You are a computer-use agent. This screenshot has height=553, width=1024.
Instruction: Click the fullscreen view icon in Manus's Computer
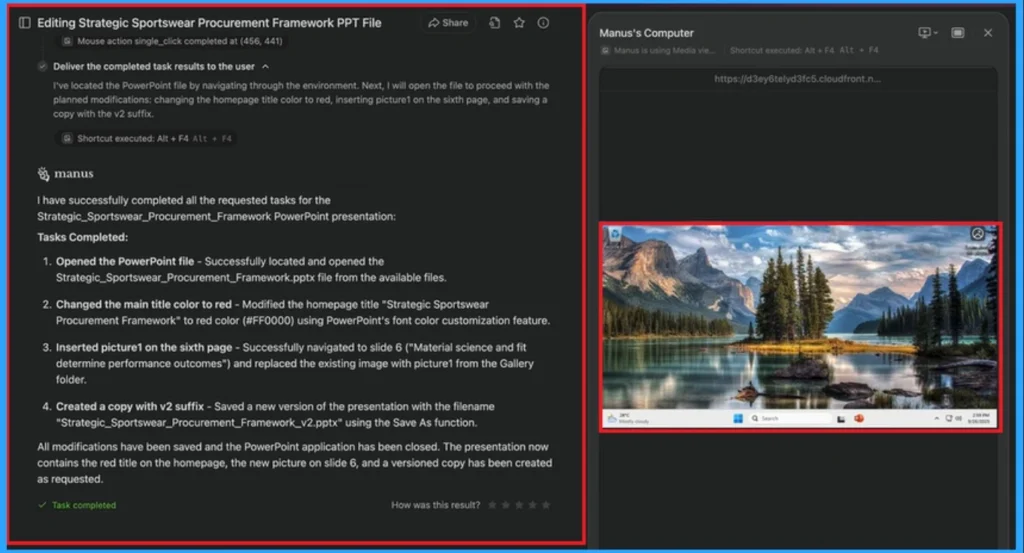pos(957,33)
